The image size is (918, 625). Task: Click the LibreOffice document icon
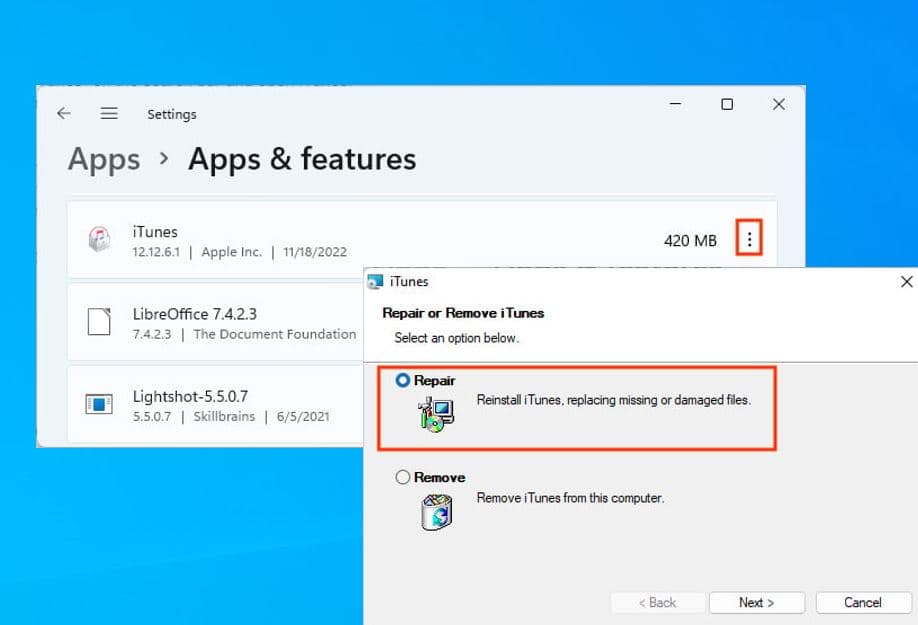click(98, 322)
